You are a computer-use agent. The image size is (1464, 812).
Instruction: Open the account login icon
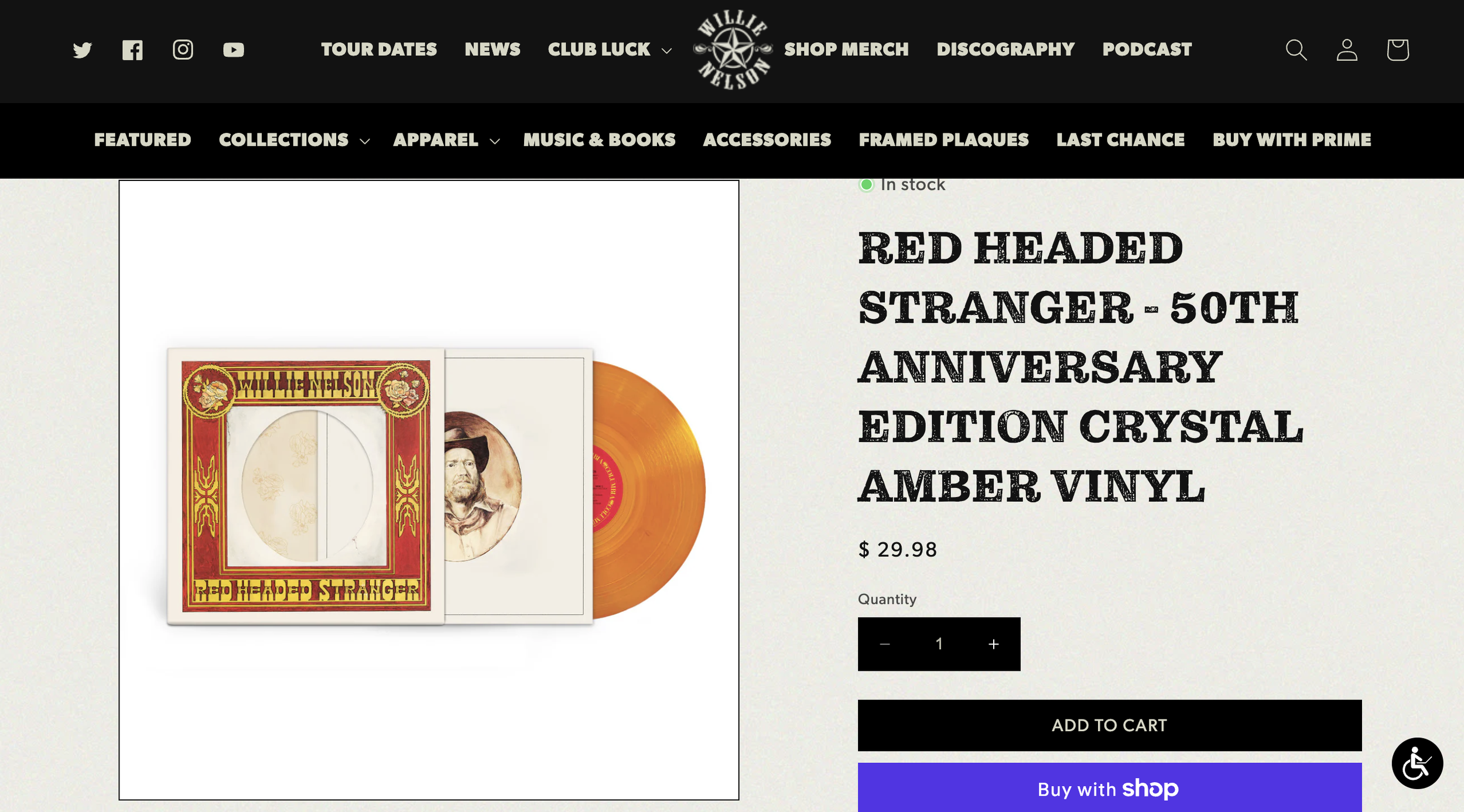point(1346,50)
